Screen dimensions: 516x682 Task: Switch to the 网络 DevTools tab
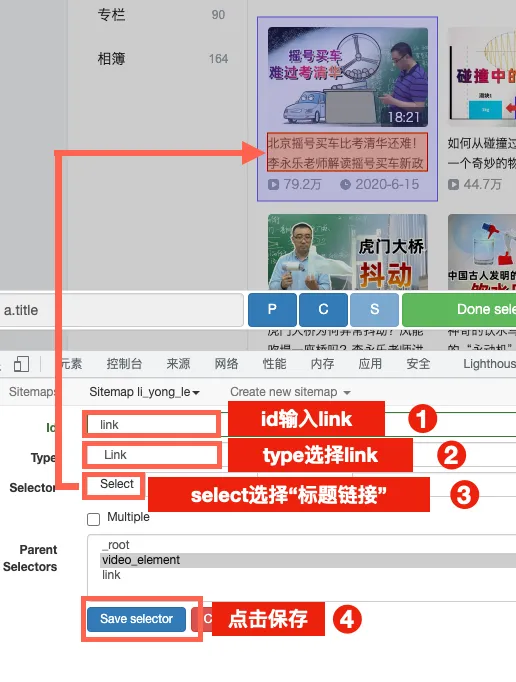click(226, 364)
